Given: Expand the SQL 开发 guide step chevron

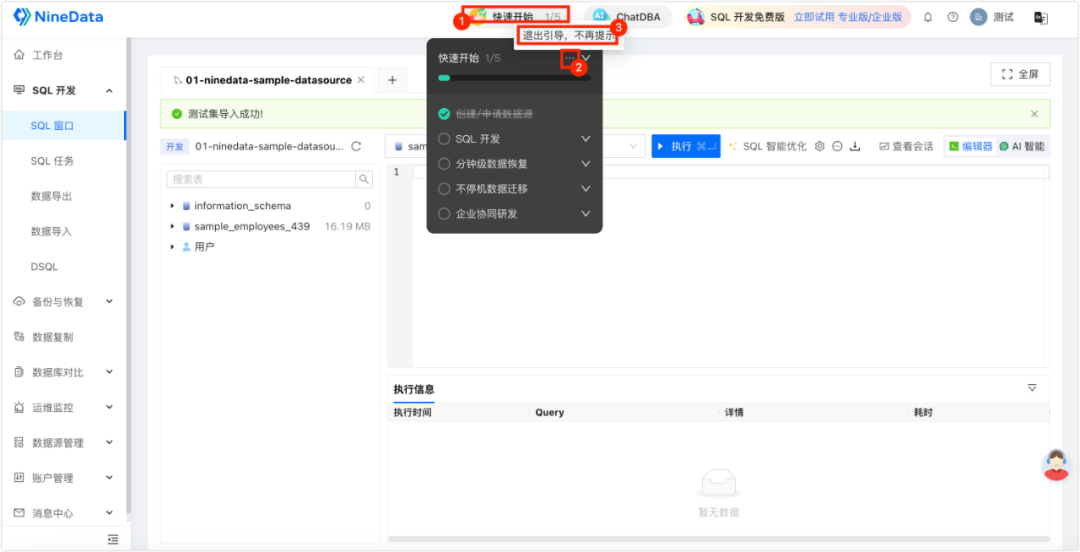Looking at the screenshot, I should point(586,139).
